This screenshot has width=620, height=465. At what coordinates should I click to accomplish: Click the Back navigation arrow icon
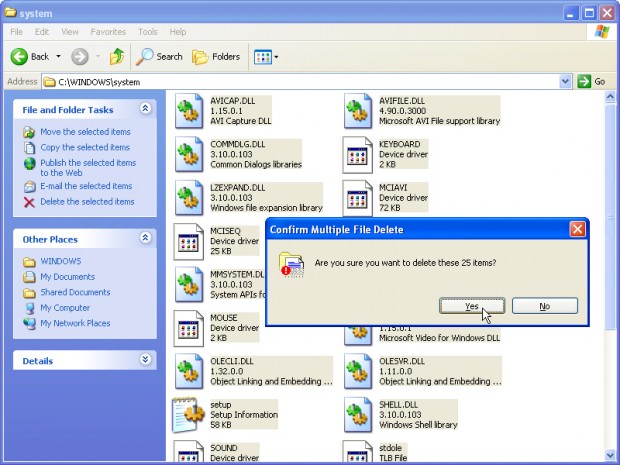[x=19, y=57]
